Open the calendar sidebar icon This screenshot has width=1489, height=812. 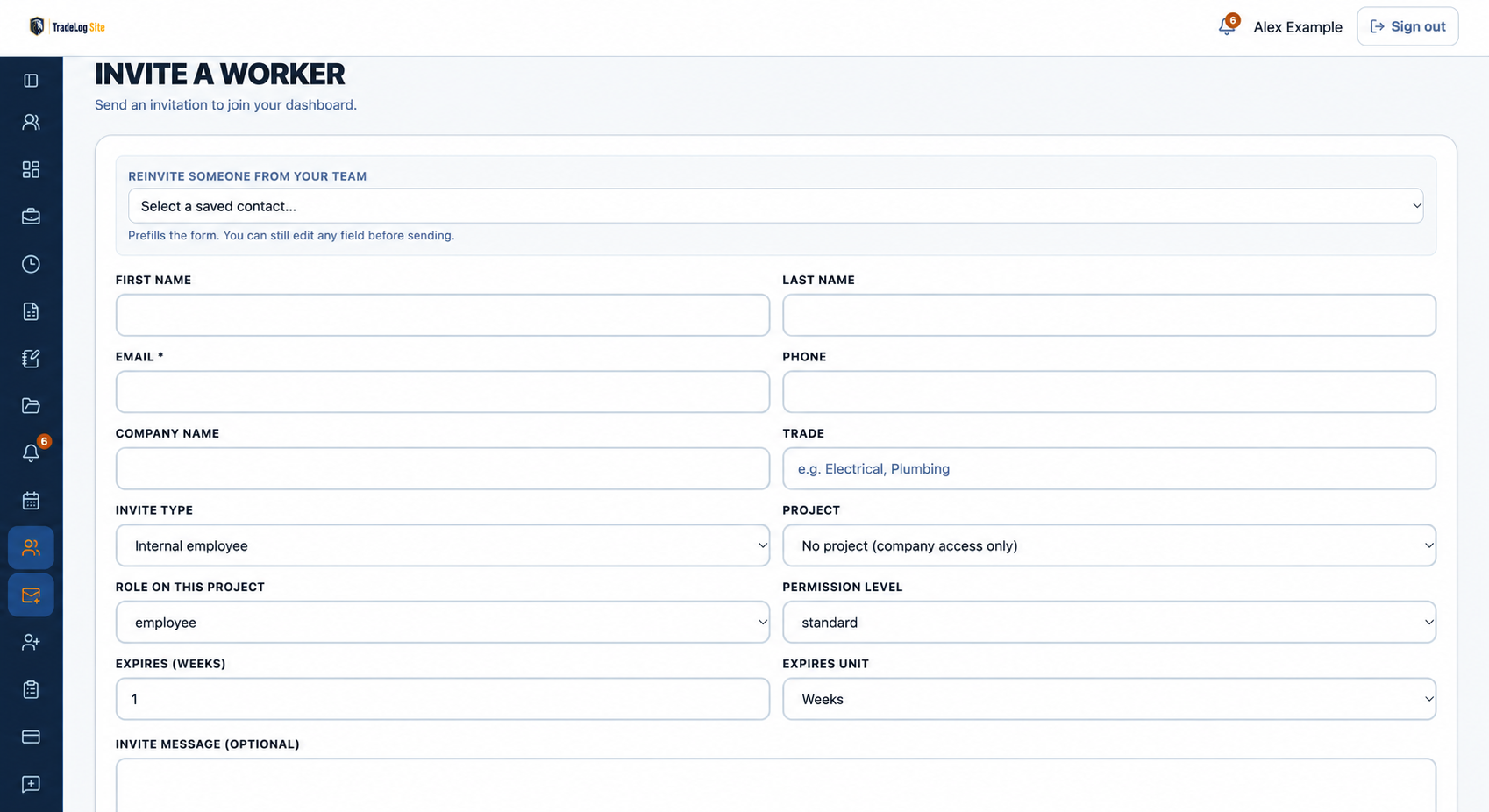(x=31, y=501)
